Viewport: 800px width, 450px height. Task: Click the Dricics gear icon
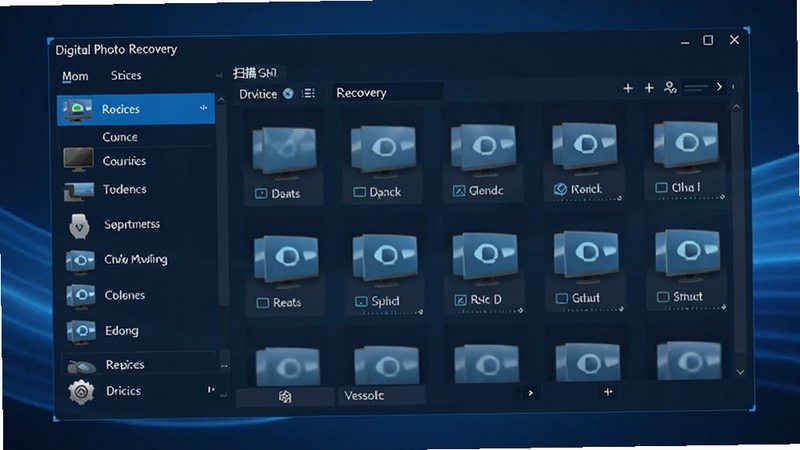[81, 392]
